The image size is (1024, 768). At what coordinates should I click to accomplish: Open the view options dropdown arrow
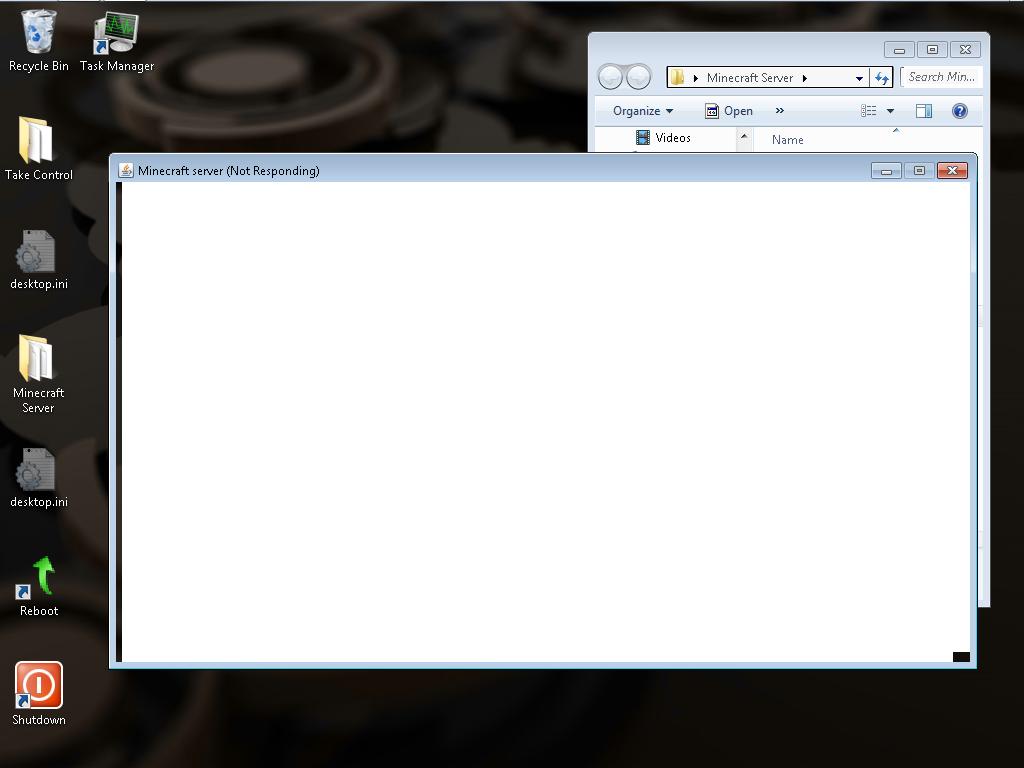pyautogui.click(x=890, y=111)
